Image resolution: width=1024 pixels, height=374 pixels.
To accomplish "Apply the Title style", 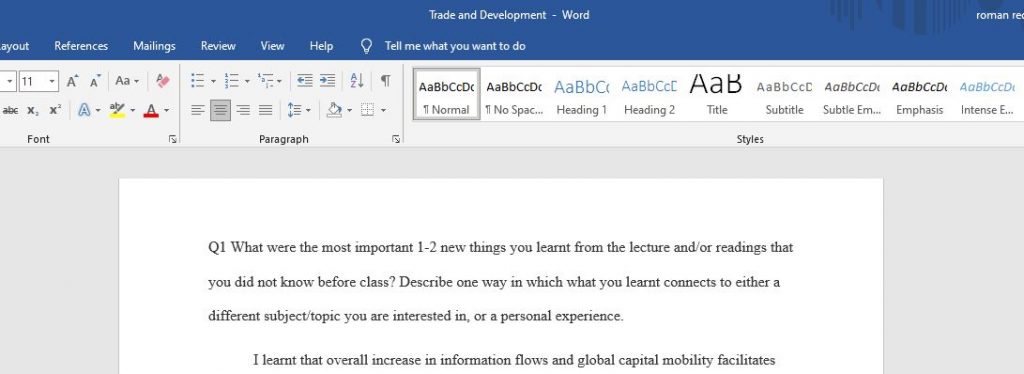I will [x=716, y=94].
